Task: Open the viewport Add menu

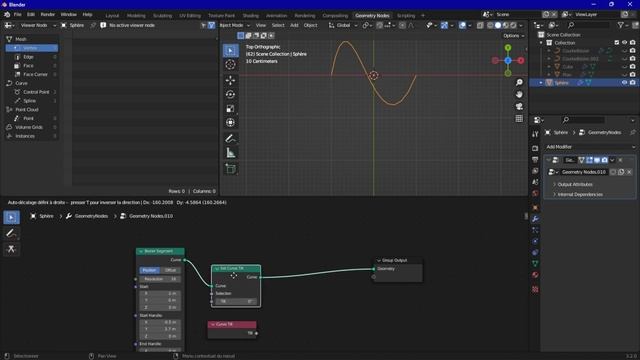Action: 294,25
